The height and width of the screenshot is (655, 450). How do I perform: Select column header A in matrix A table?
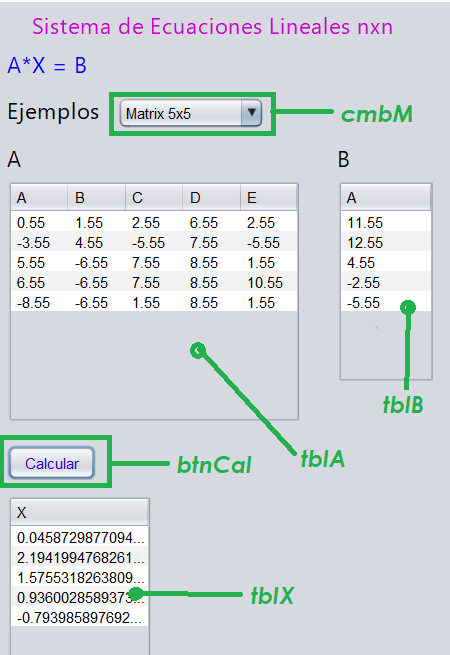(x=39, y=198)
